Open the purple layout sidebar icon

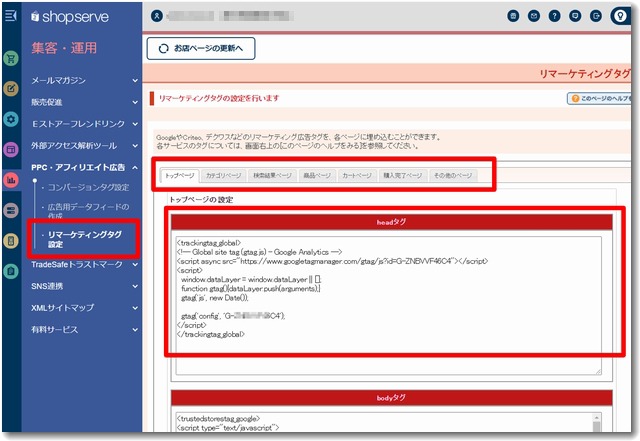coord(11,149)
